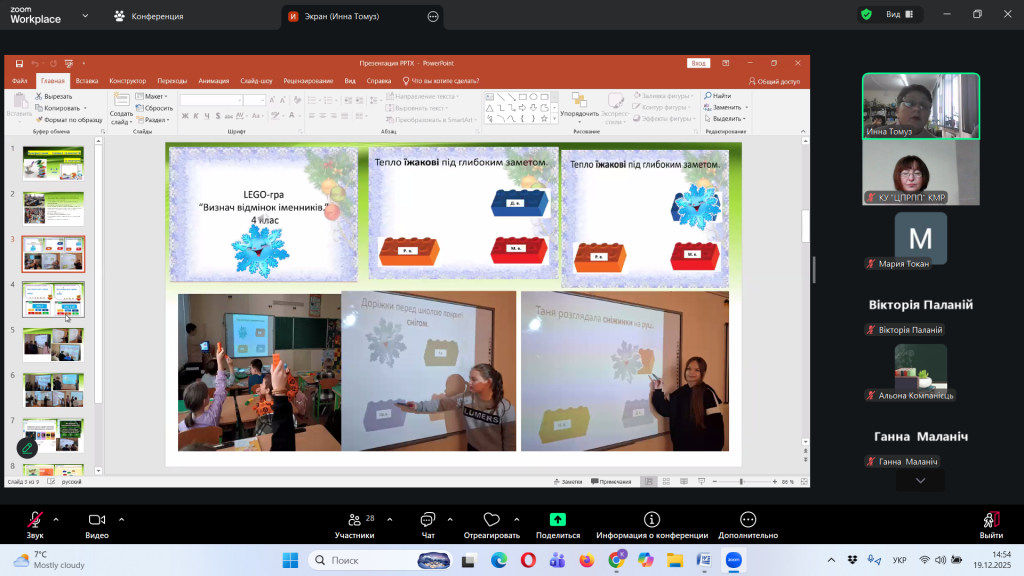Open the Вид view layout dropdown
This screenshot has height=576, width=1024.
click(898, 15)
